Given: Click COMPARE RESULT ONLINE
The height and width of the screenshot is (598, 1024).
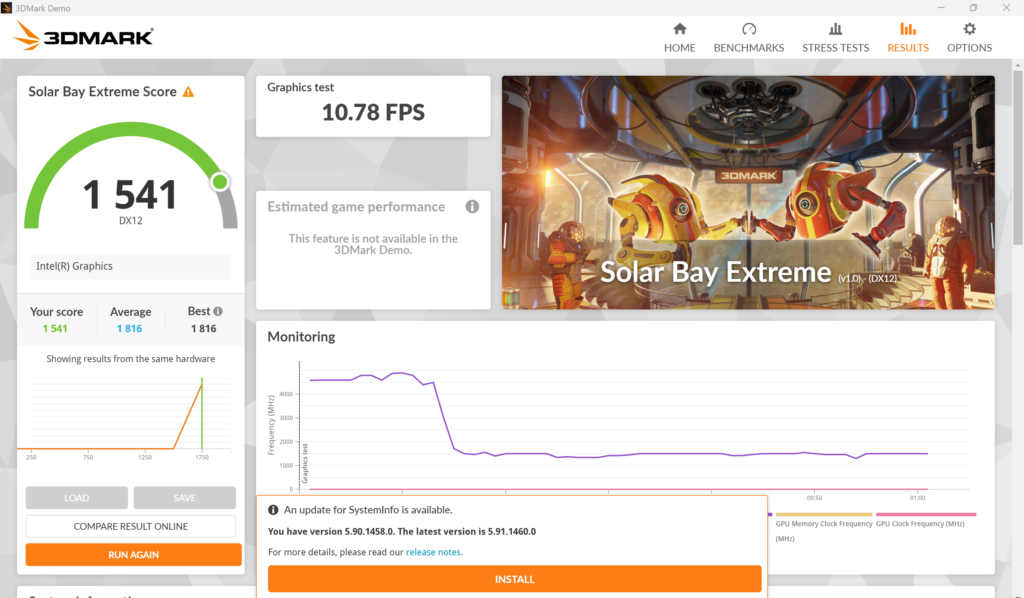Looking at the screenshot, I should [131, 526].
